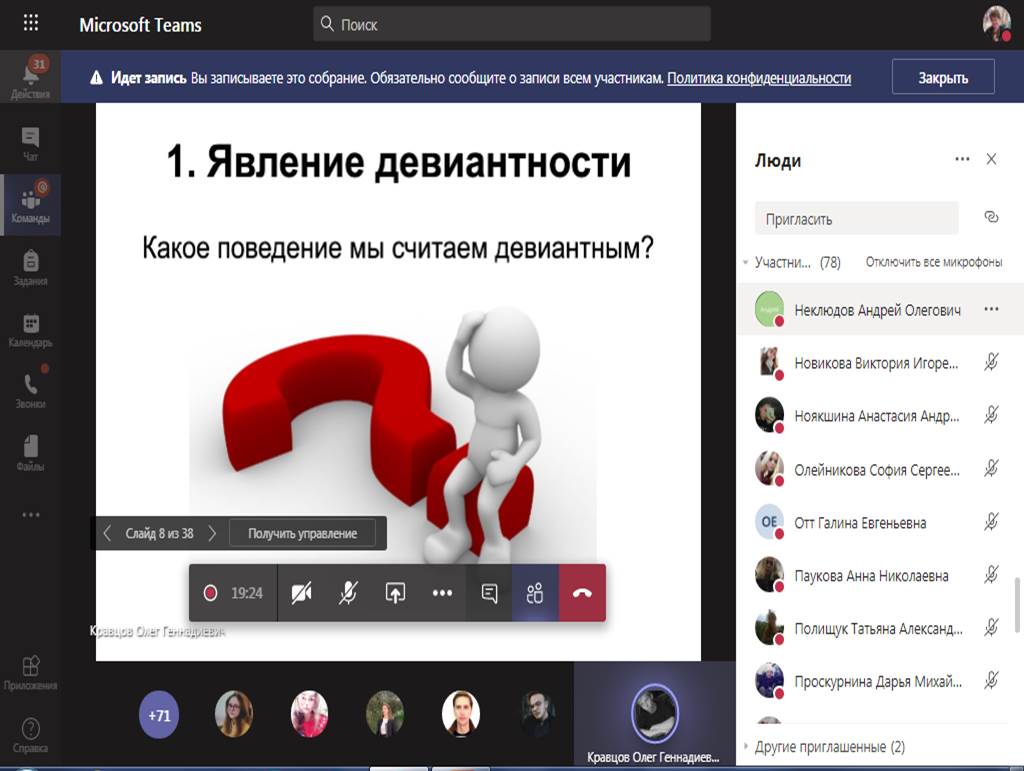This screenshot has height=771, width=1024.
Task: Collapse the participants list section
Action: 746,263
